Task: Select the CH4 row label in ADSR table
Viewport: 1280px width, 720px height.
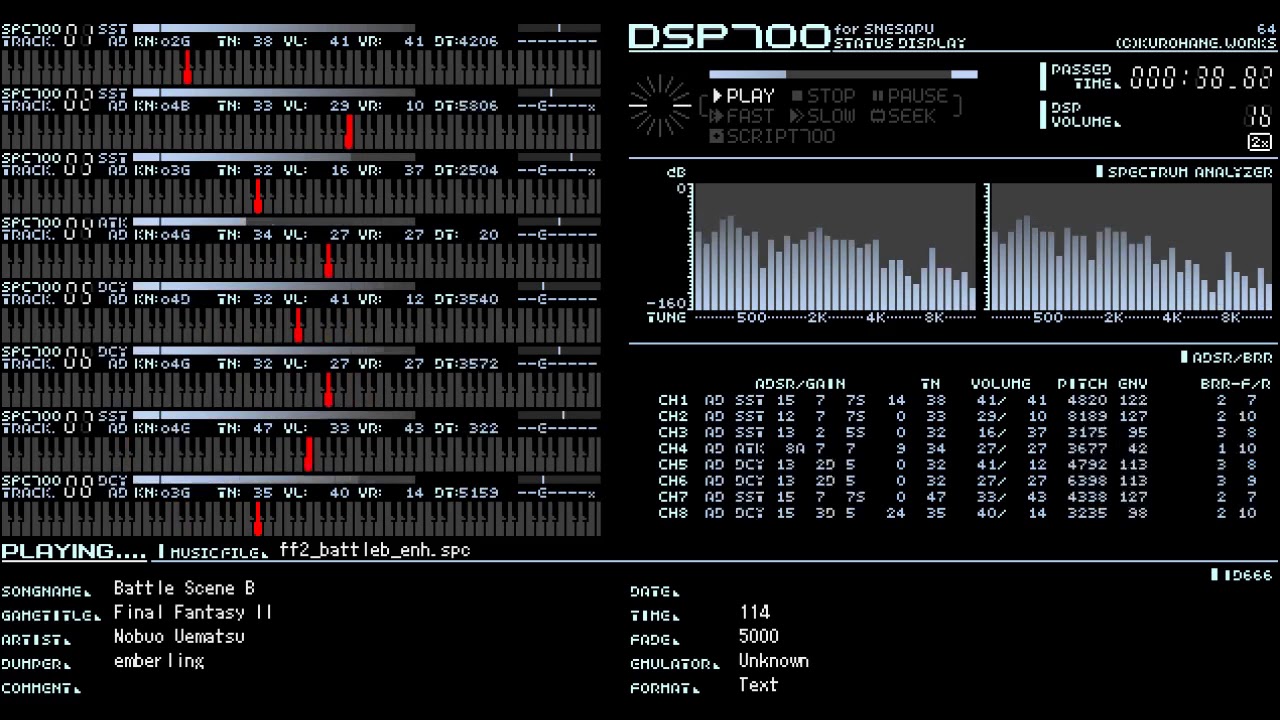Action: (x=673, y=449)
